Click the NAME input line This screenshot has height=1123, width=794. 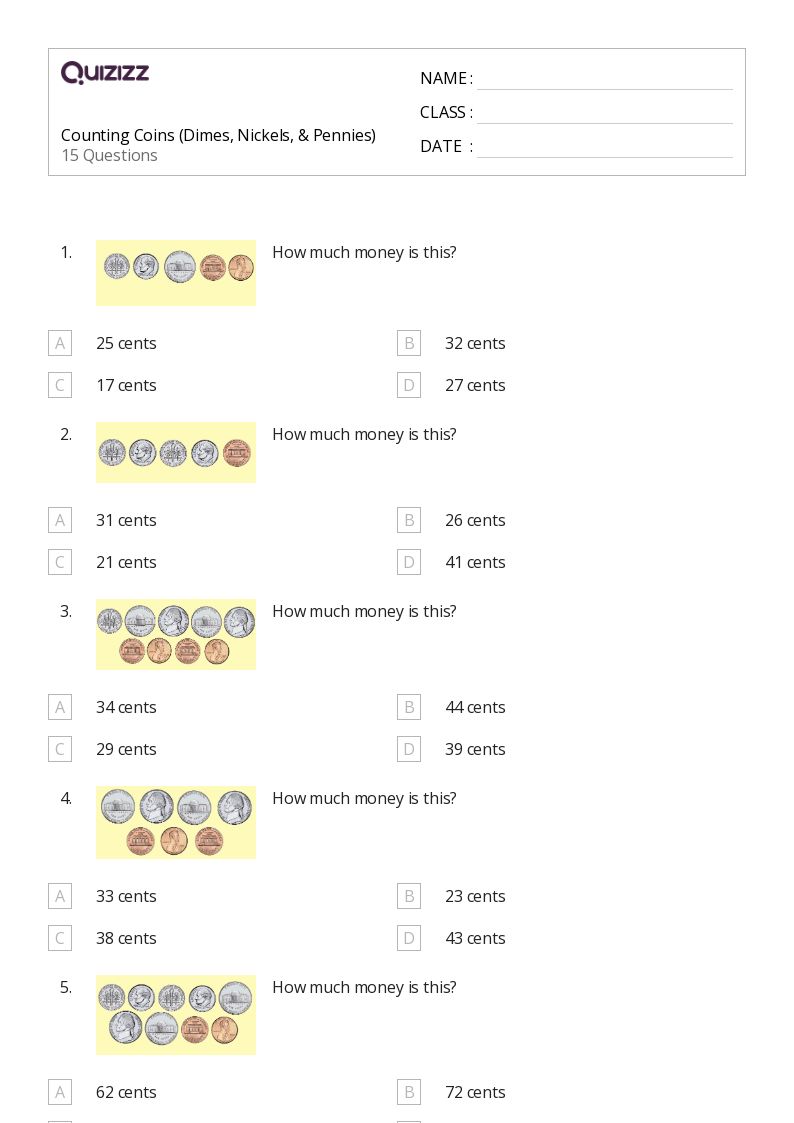pos(605,80)
